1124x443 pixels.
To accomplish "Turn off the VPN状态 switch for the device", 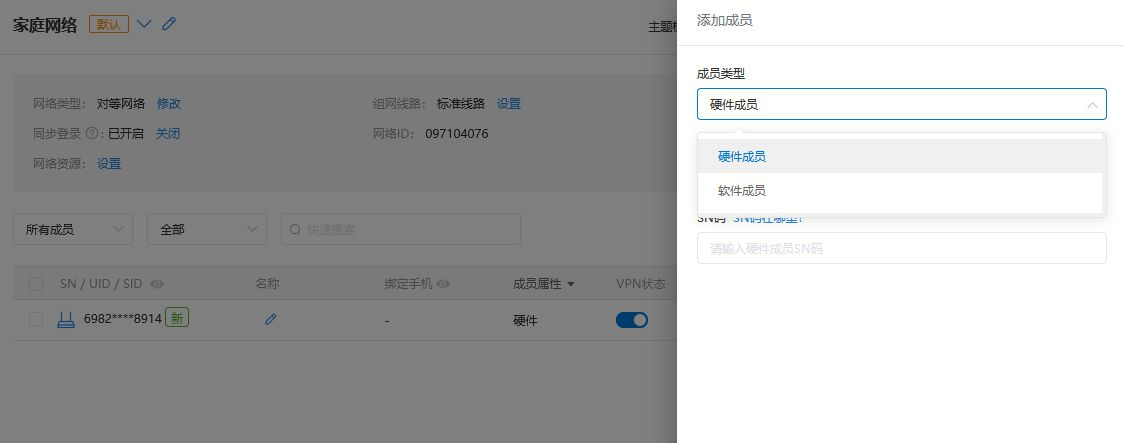I will point(632,320).
